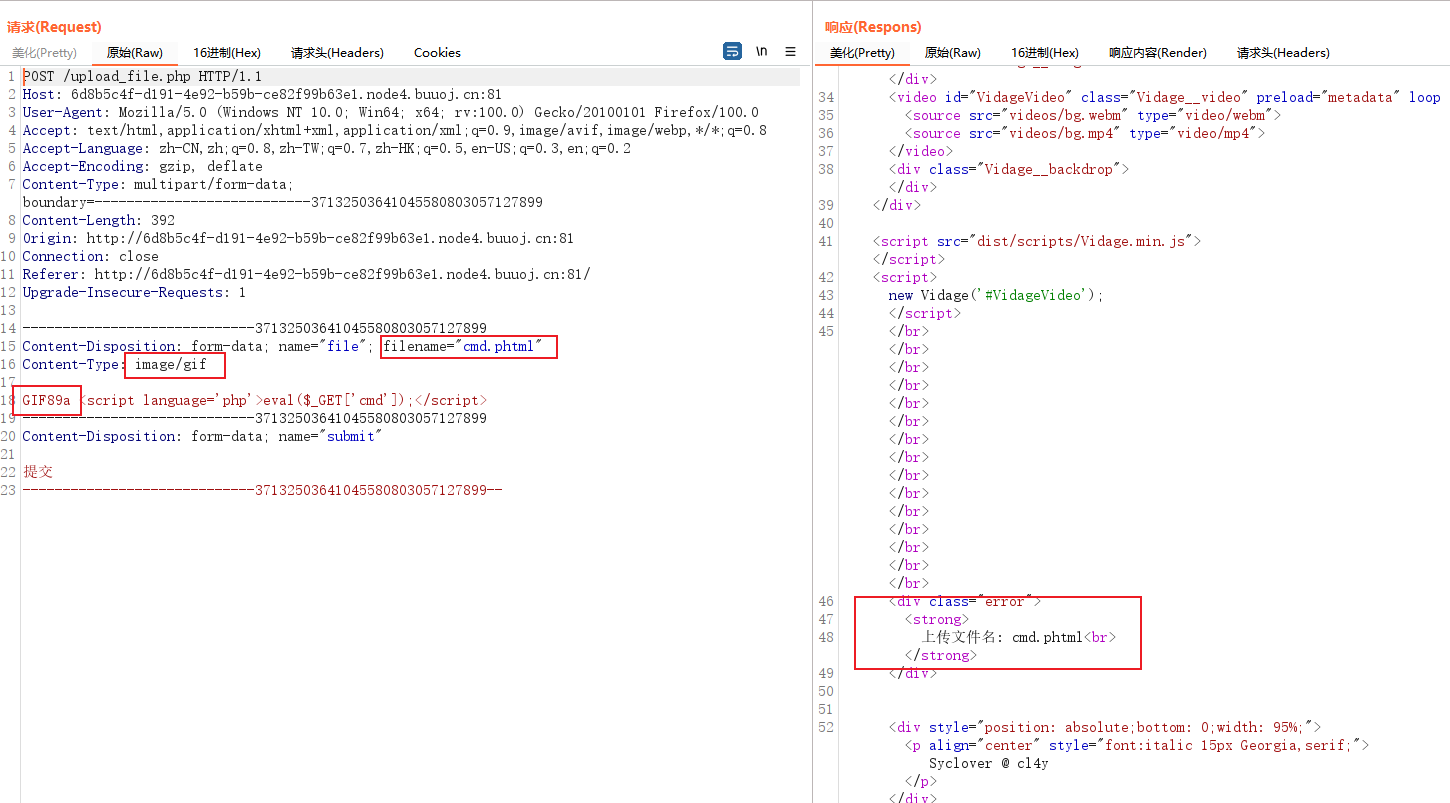This screenshot has width=1450, height=803.
Task: Click the Accept-Language header line
Action: [x=326, y=149]
